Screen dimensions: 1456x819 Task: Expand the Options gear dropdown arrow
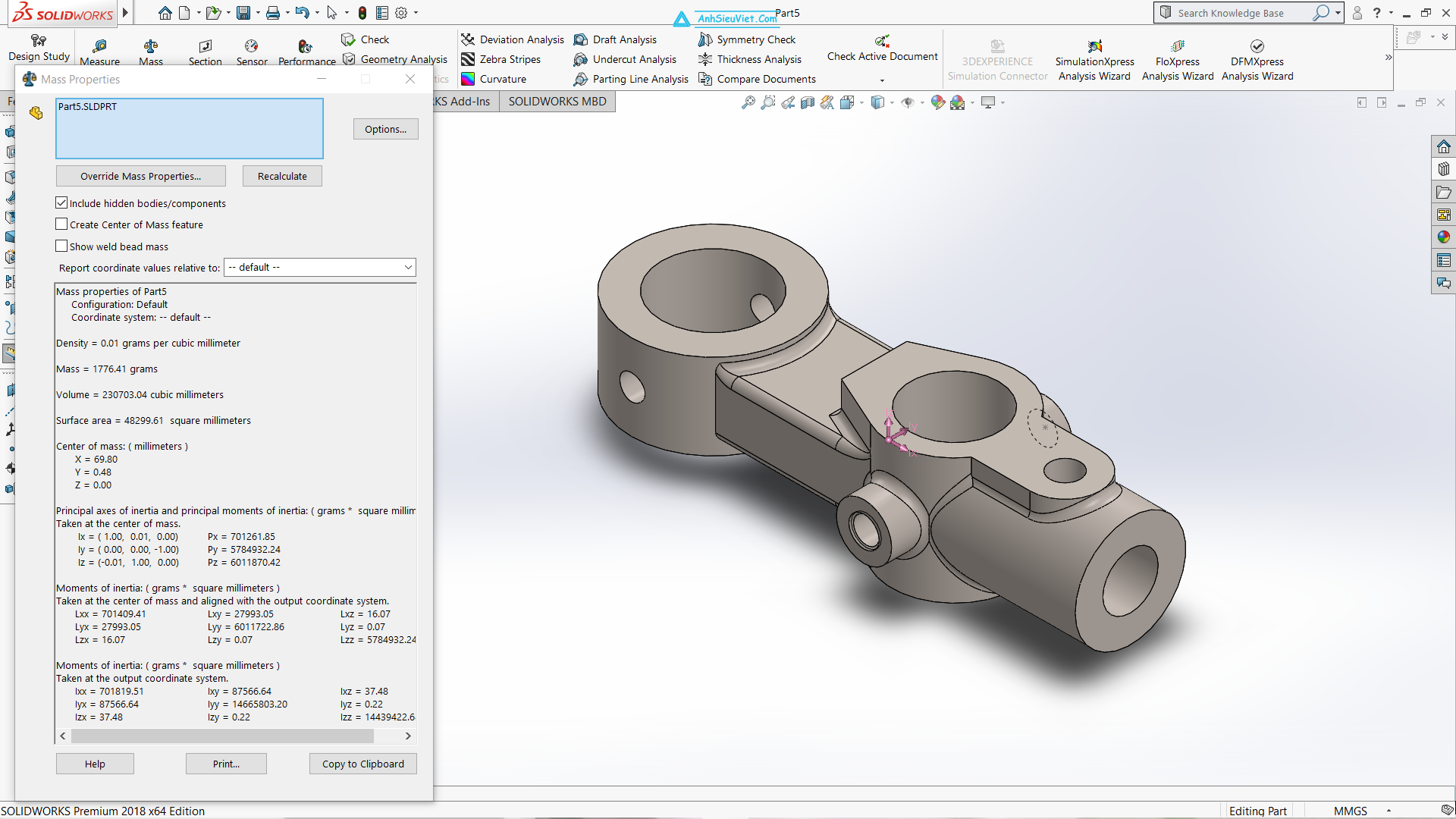coord(416,13)
